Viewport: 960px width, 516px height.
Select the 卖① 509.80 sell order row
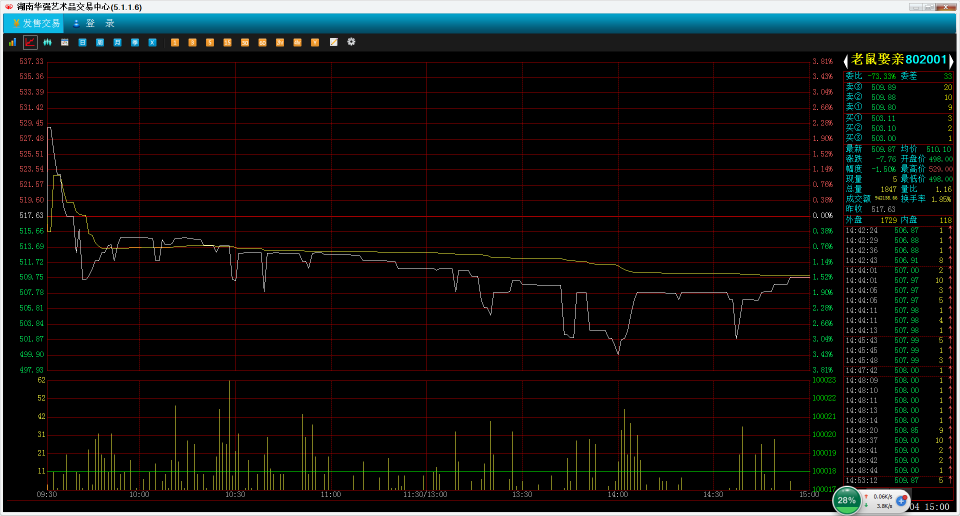point(899,107)
